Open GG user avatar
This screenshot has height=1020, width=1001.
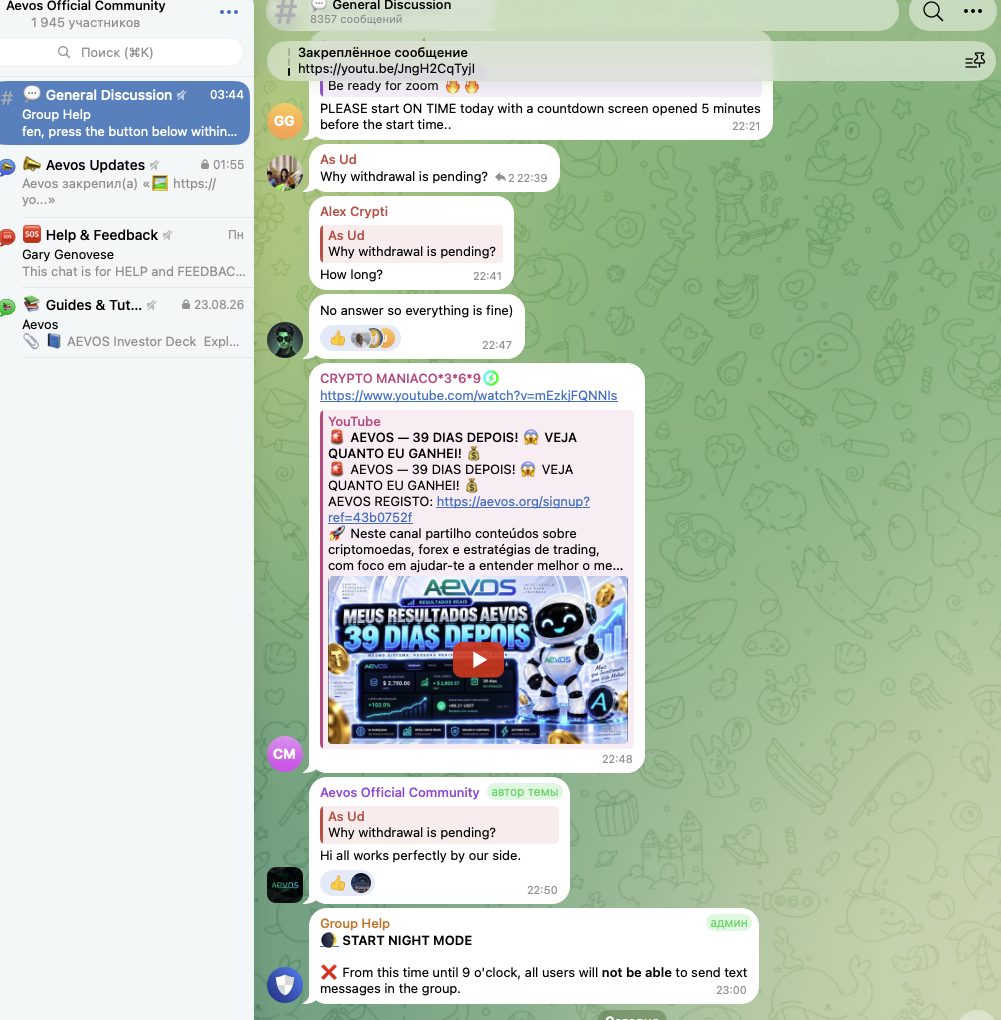point(284,121)
